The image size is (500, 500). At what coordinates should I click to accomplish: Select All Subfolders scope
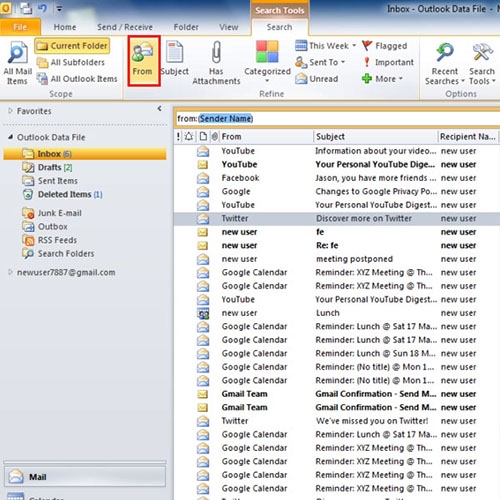pos(71,62)
